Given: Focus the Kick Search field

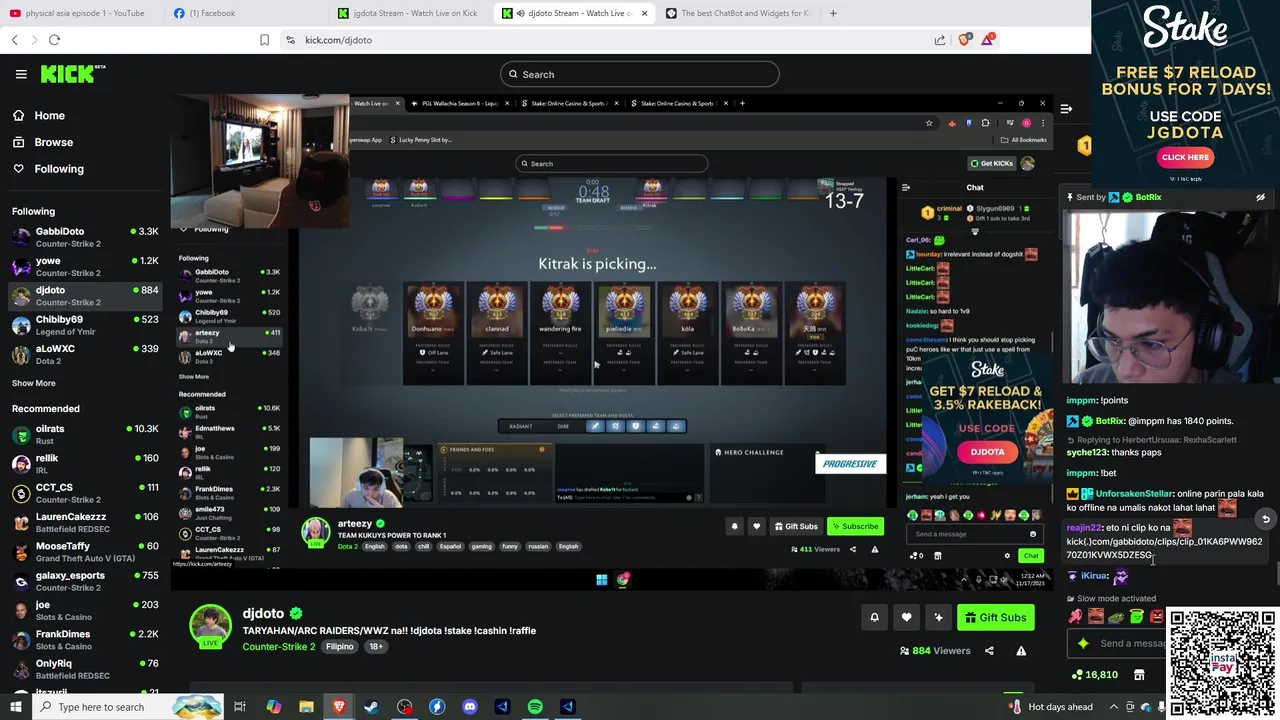Looking at the screenshot, I should pyautogui.click(x=639, y=74).
